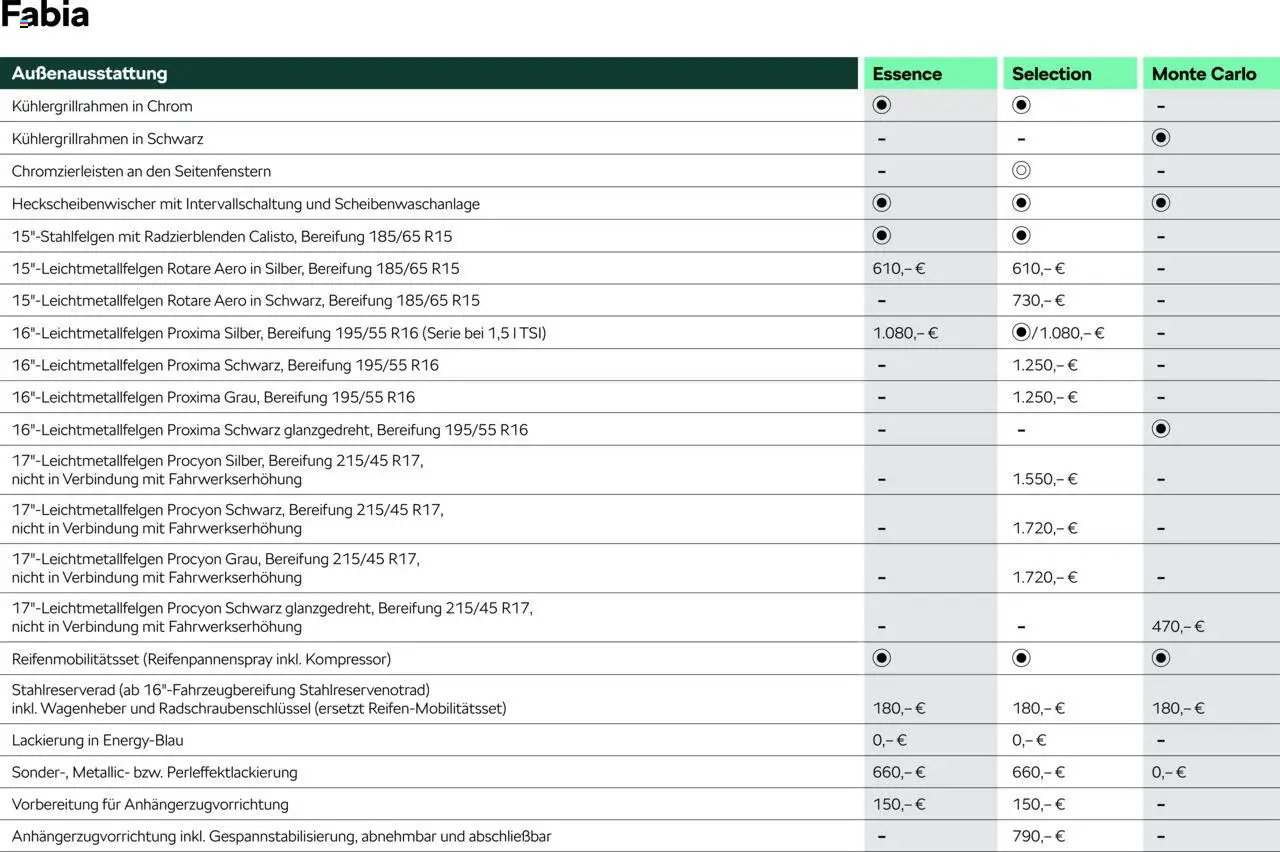Click Selection dot for Reifenmobilitätsset

(1020, 658)
